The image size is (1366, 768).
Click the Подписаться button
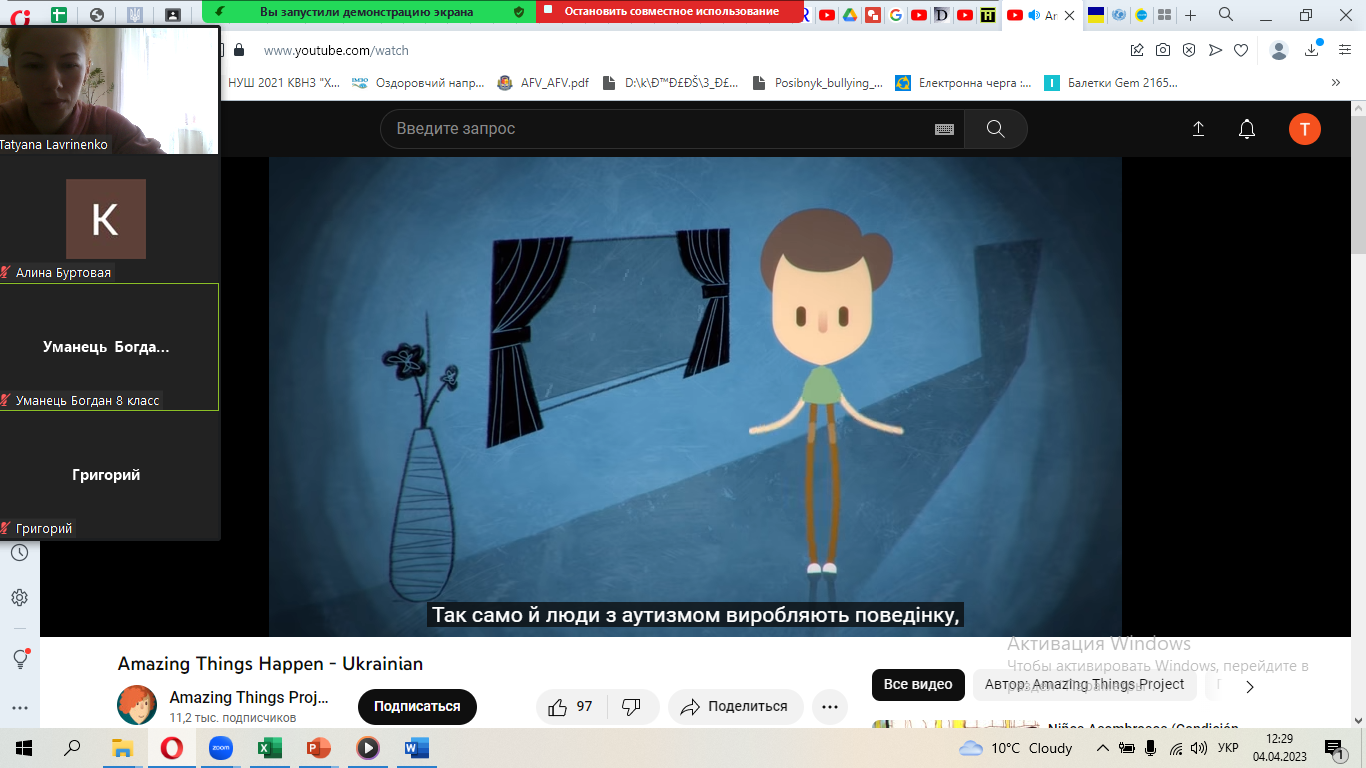[x=417, y=707]
